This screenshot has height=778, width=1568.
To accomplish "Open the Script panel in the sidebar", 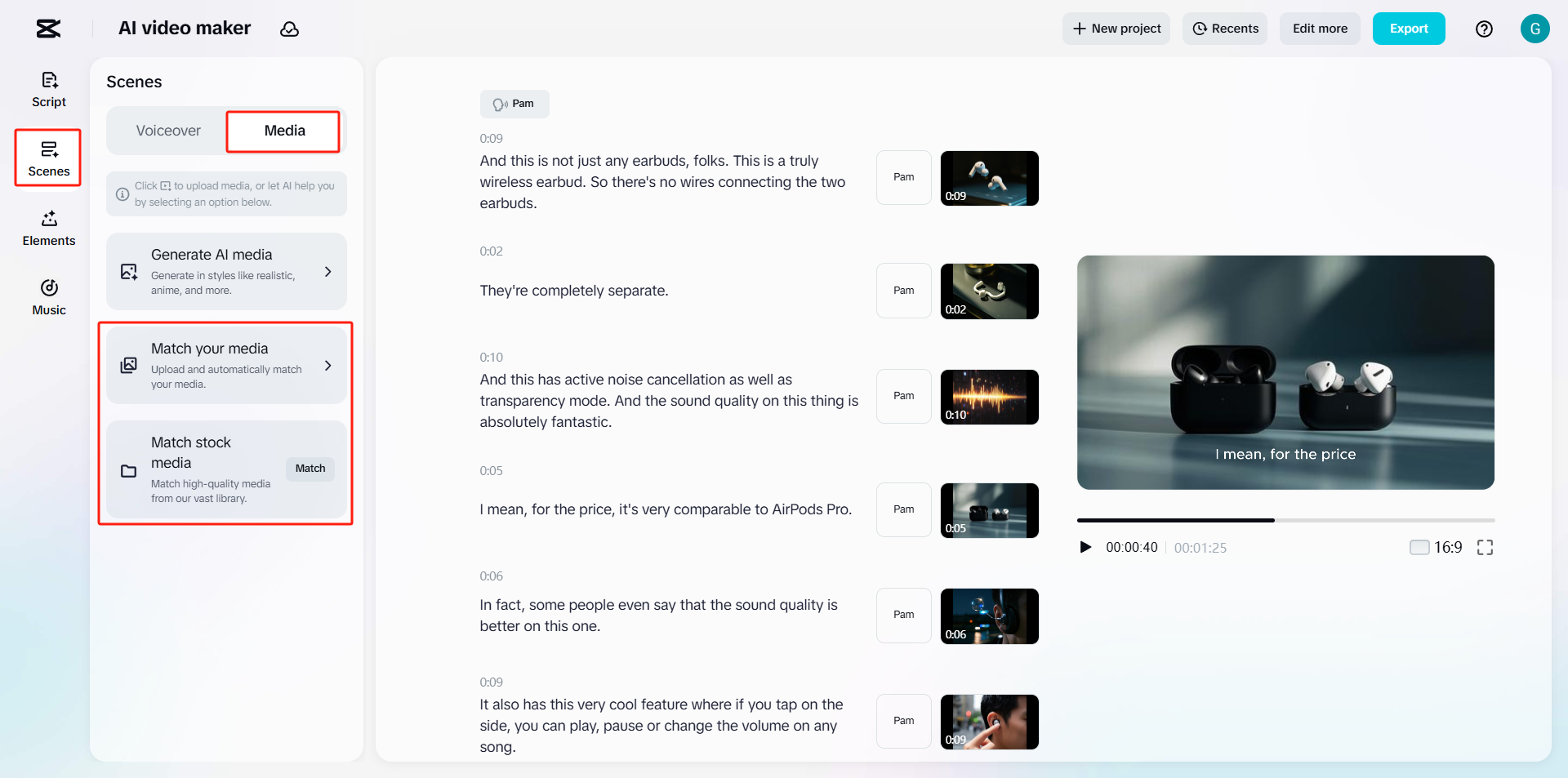I will point(48,88).
